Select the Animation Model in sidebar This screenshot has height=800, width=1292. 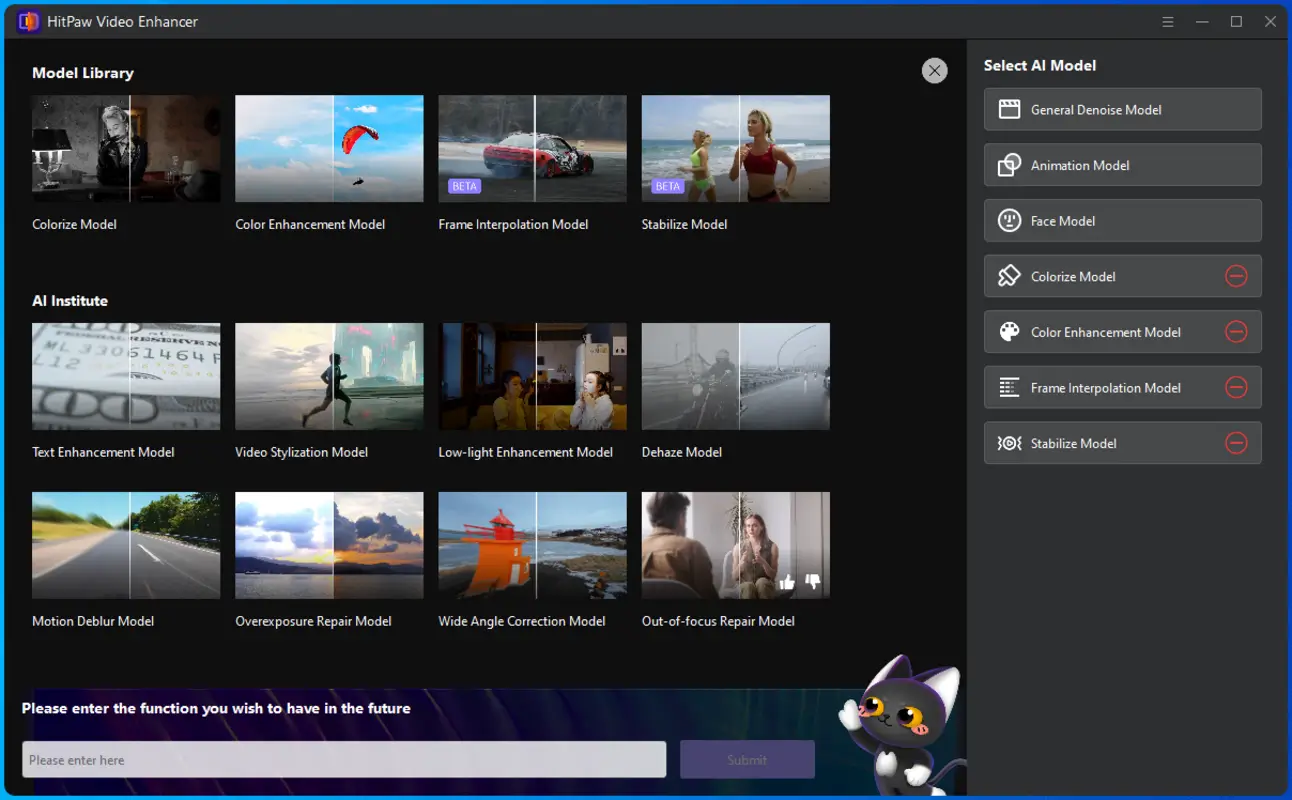(1122, 164)
